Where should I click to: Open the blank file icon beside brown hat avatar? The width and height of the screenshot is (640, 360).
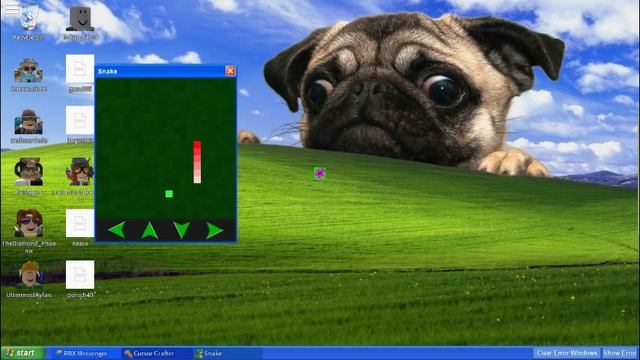(x=80, y=120)
